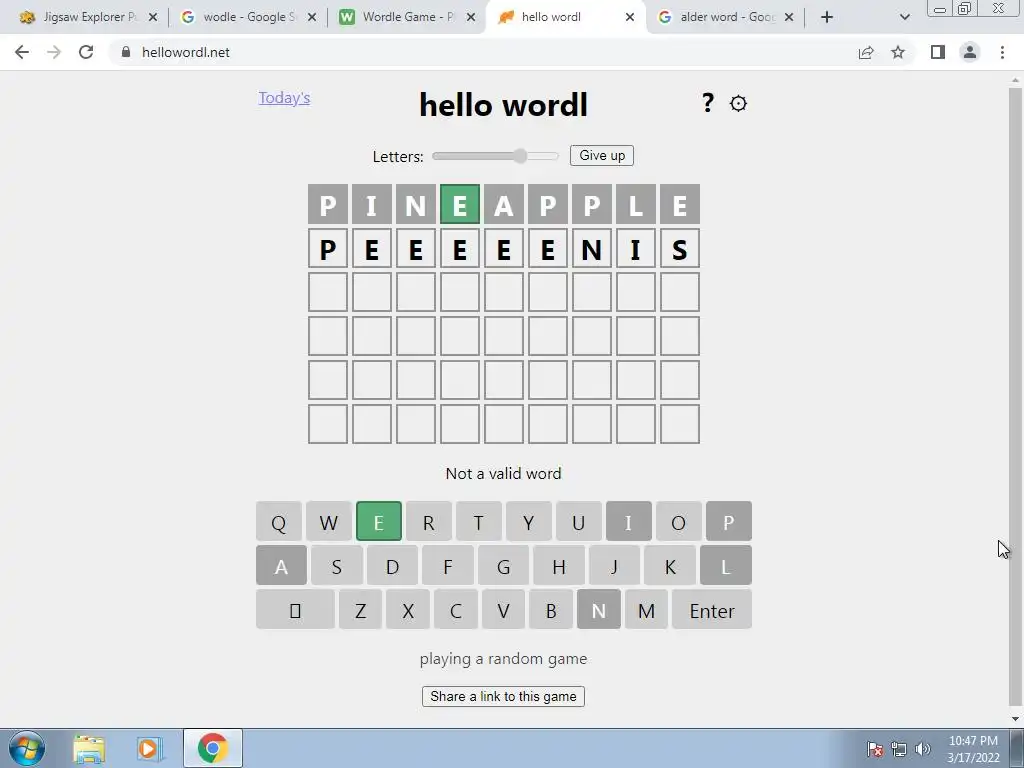Open the network tray icon
The height and width of the screenshot is (768, 1024).
point(899,749)
